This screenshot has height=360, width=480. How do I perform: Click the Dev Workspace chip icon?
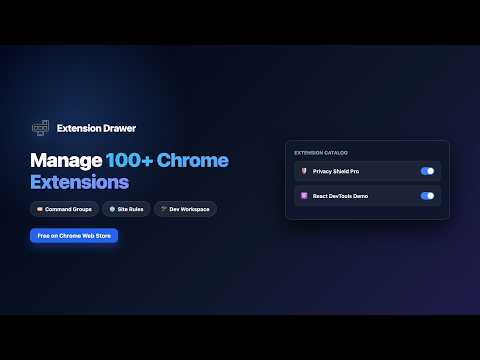pos(164,209)
